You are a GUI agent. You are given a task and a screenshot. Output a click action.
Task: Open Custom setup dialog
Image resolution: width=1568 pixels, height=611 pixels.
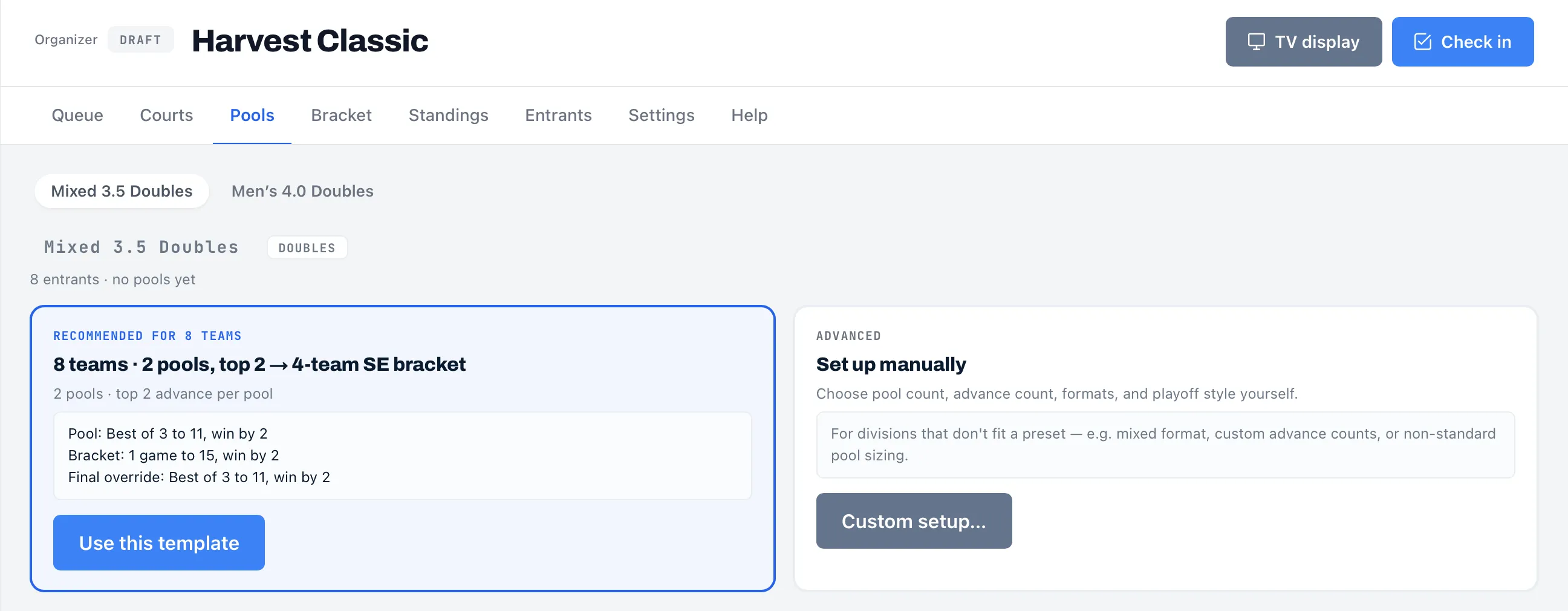[x=914, y=520]
